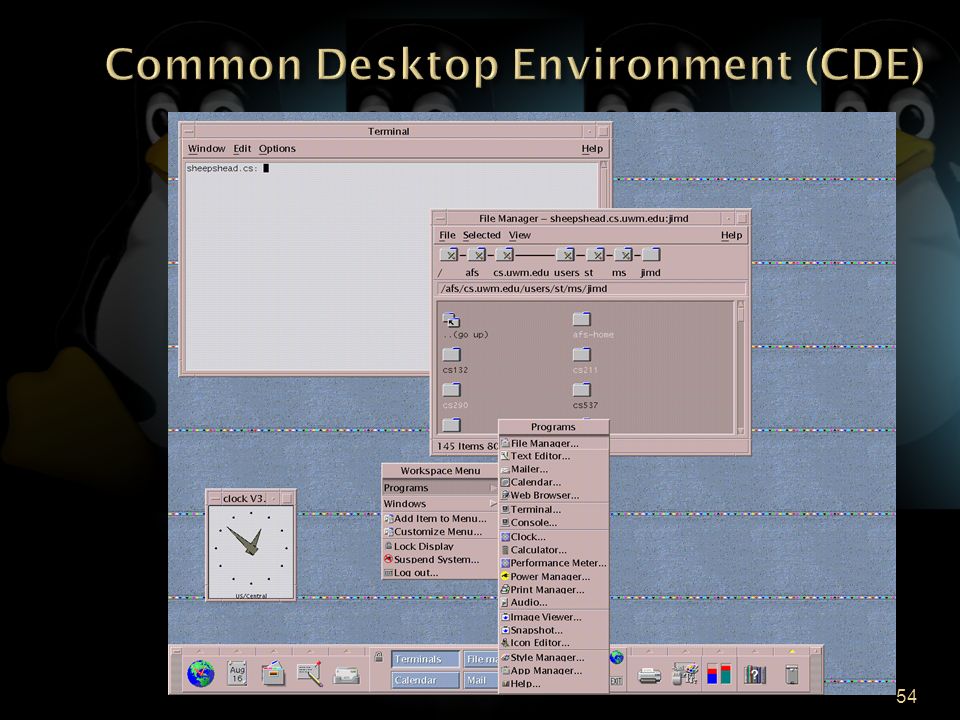The height and width of the screenshot is (720, 960).
Task: Open Selected menu in File Manager
Action: (481, 235)
